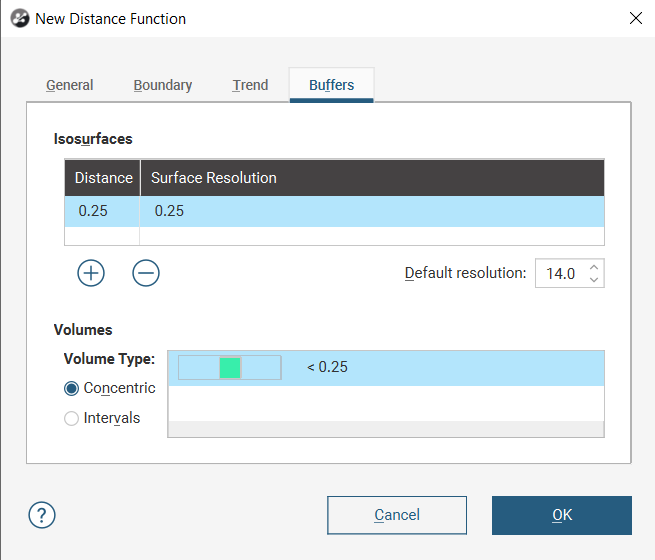
Task: Select Surface Resolution cell value 0.25
Action: (x=372, y=211)
